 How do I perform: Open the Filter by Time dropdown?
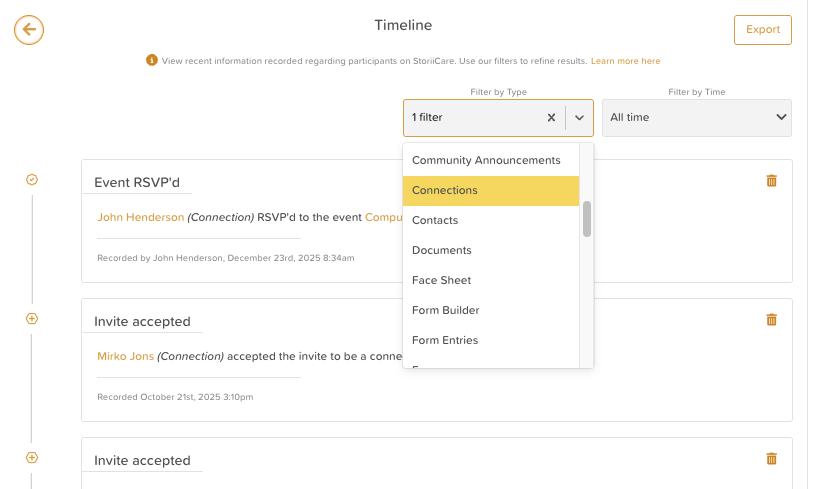click(696, 118)
